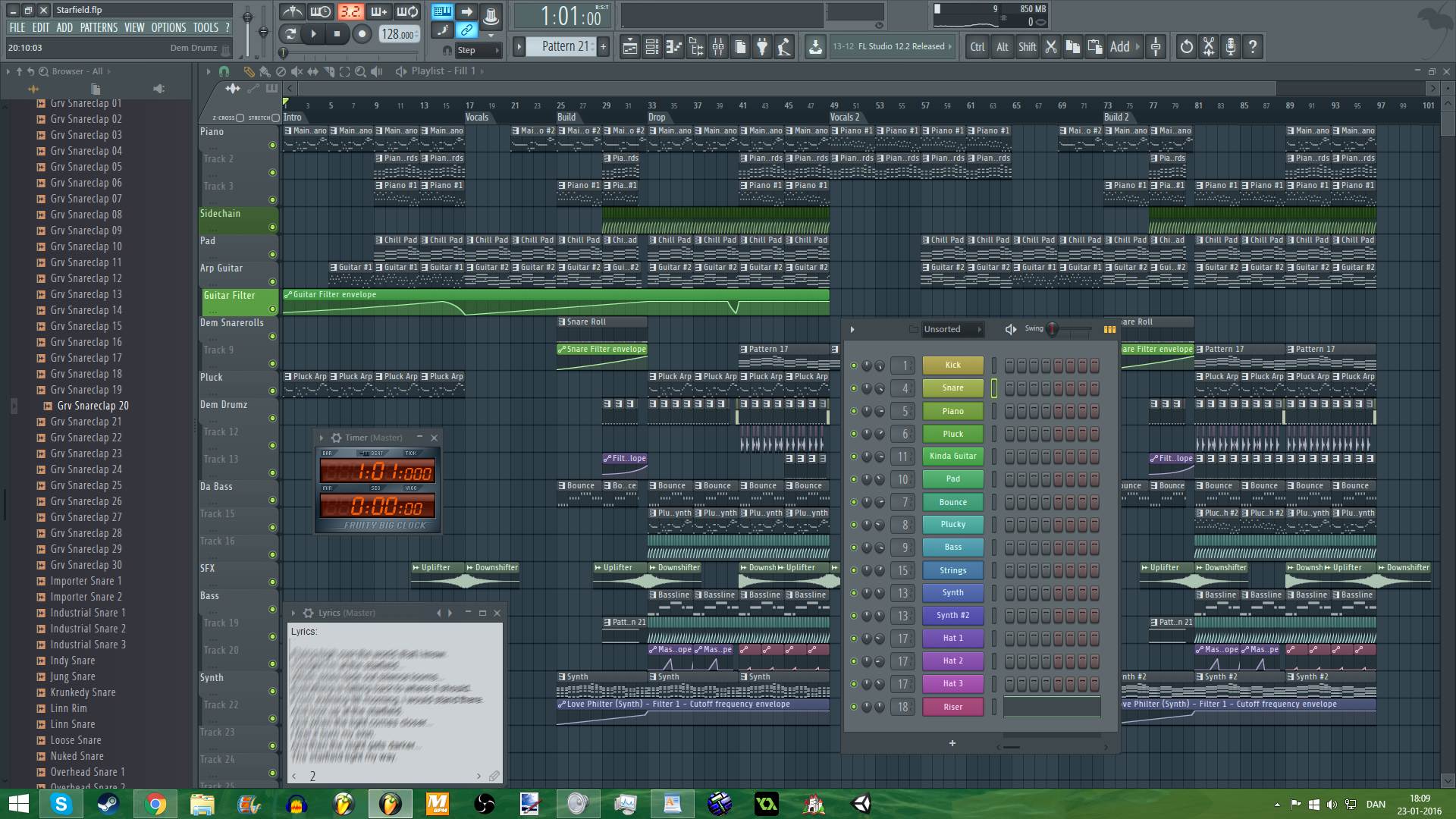Click the Snare channel button
The width and height of the screenshot is (1456, 819).
coord(952,388)
